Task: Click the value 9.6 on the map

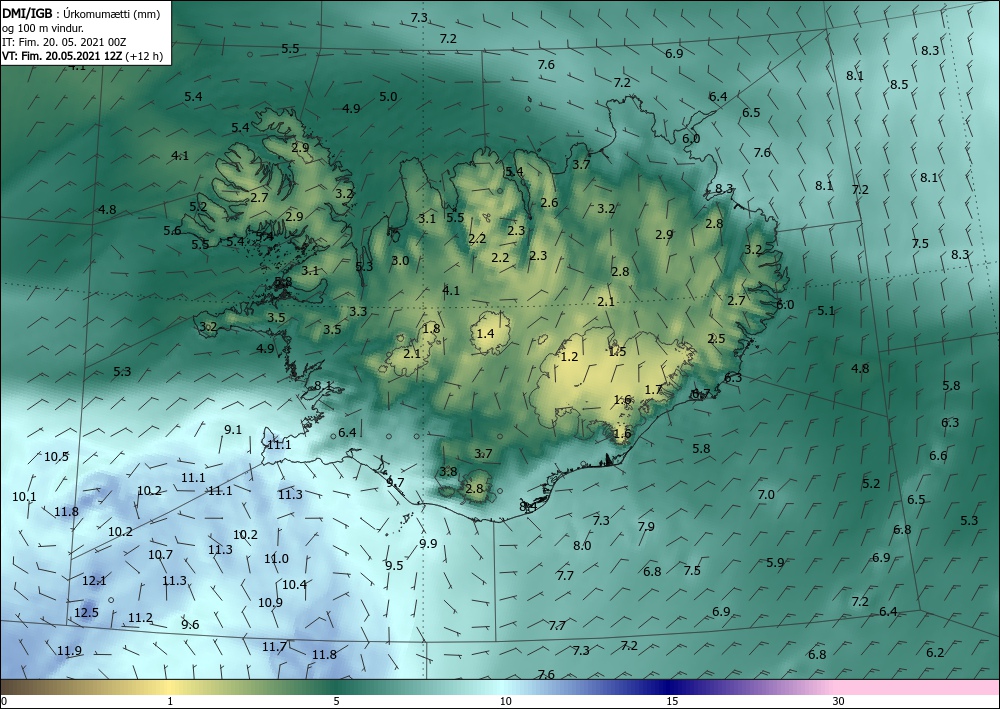Action: point(190,624)
